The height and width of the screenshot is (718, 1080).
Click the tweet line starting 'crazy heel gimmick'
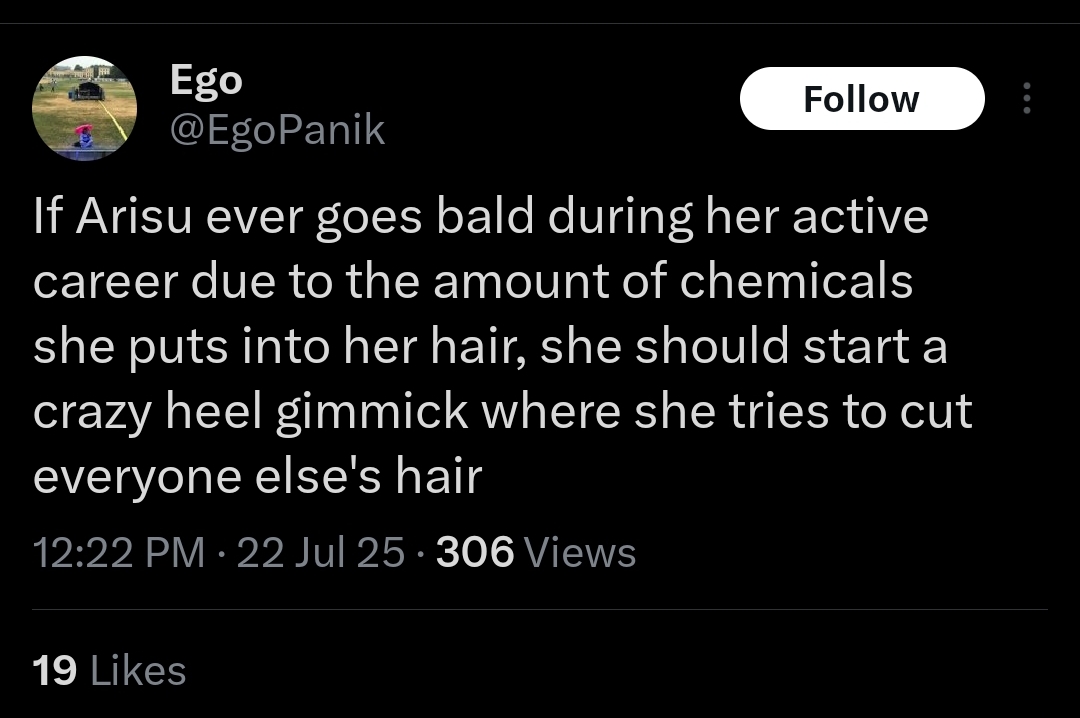click(x=502, y=411)
